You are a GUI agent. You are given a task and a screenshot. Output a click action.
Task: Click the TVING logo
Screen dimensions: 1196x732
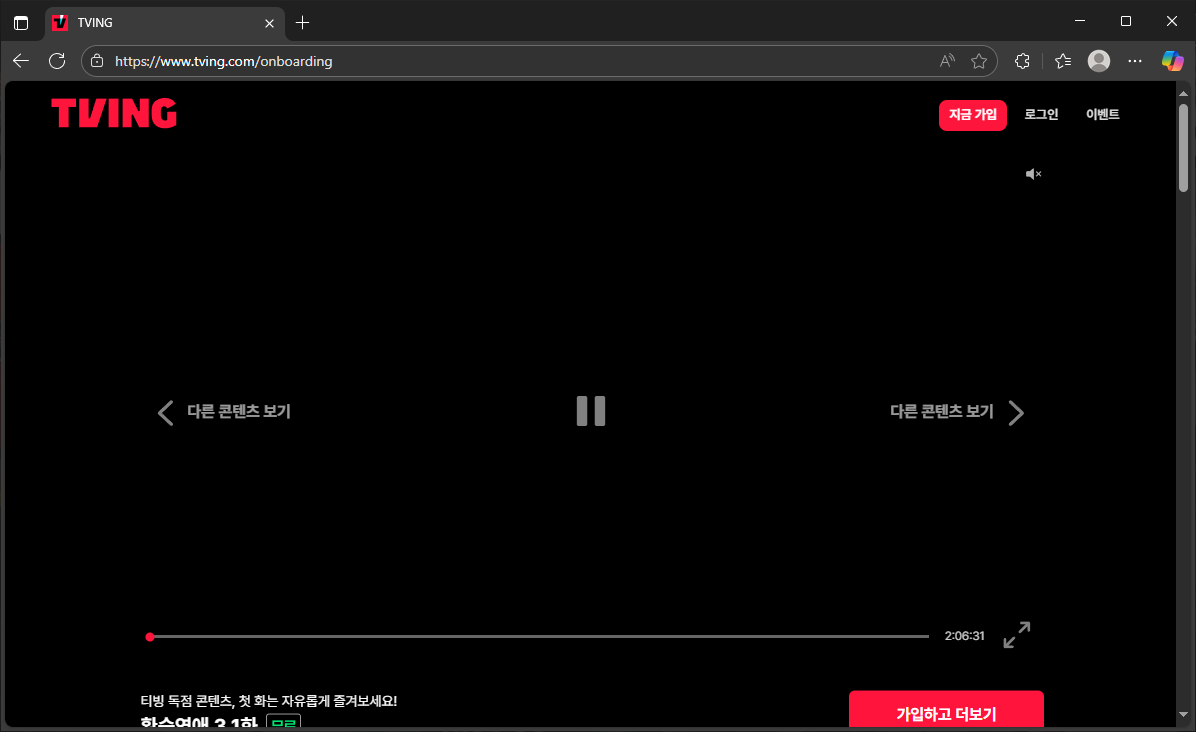point(113,113)
